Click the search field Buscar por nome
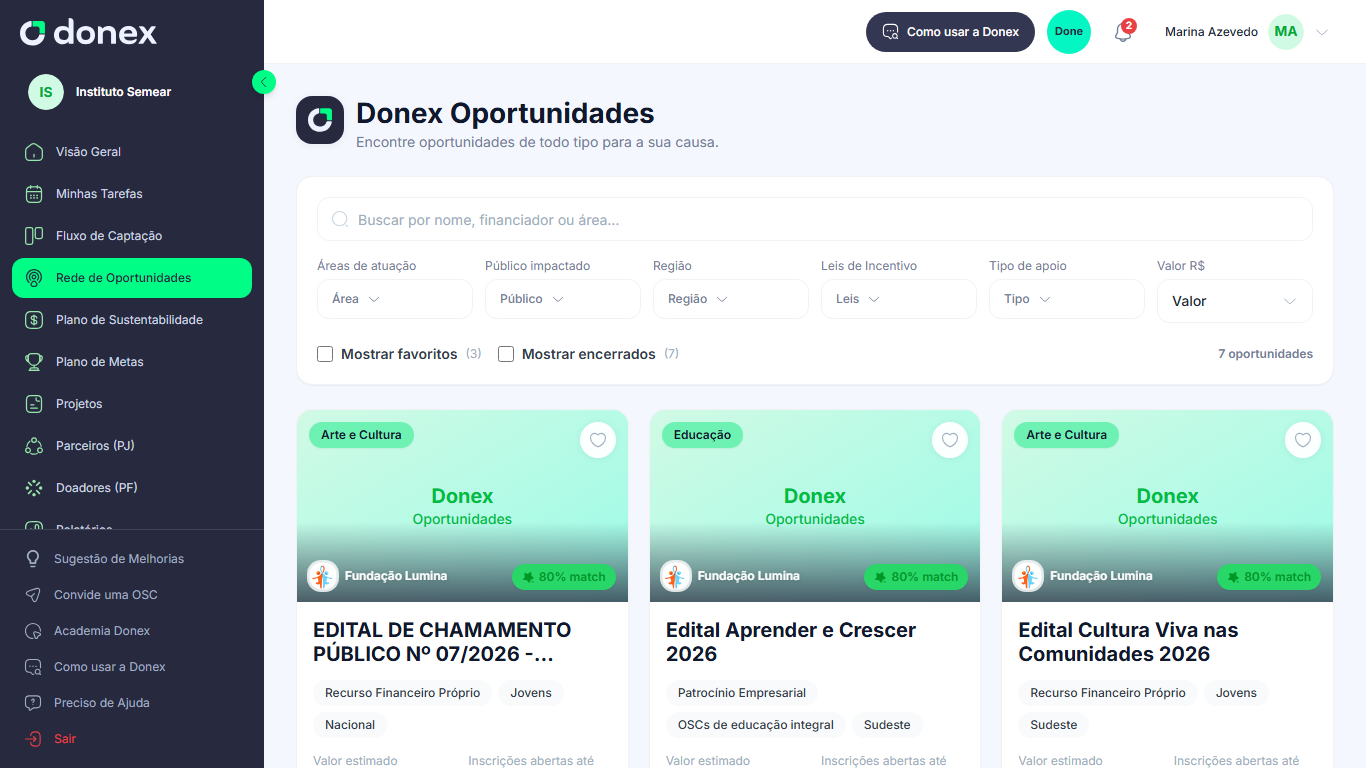The width and height of the screenshot is (1366, 768). (x=815, y=219)
